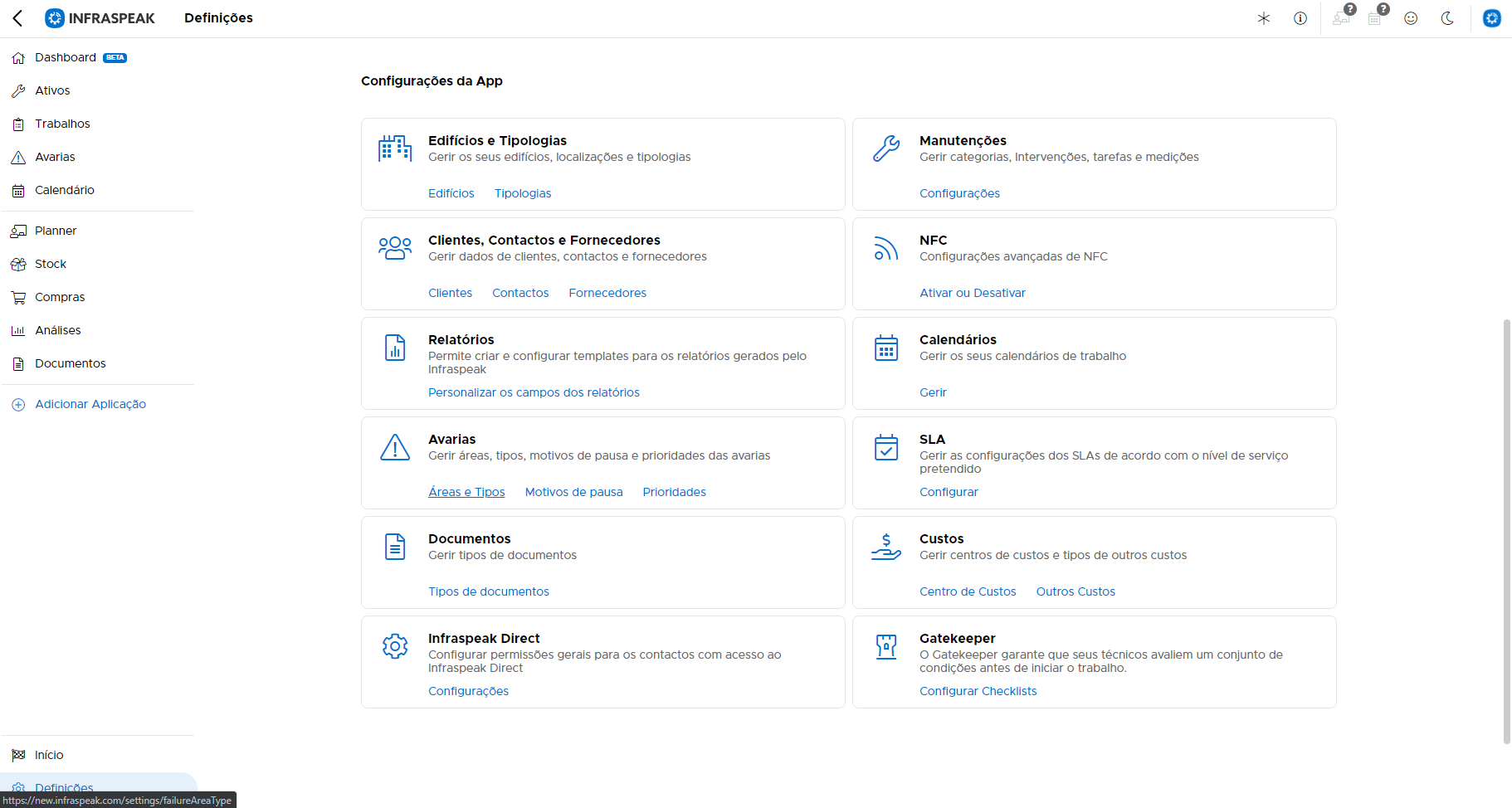Open the Clientes link
The width and height of the screenshot is (1512, 808).
point(450,293)
